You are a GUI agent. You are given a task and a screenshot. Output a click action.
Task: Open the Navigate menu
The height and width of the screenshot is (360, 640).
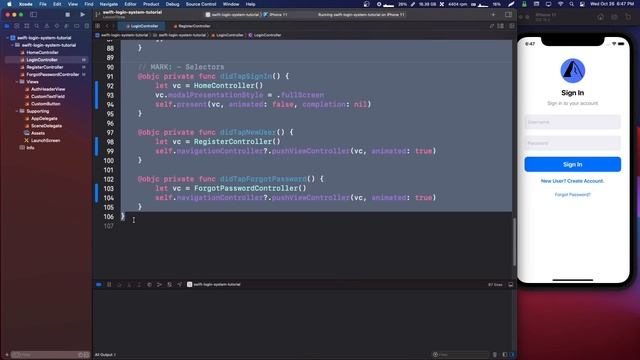click(x=109, y=4)
